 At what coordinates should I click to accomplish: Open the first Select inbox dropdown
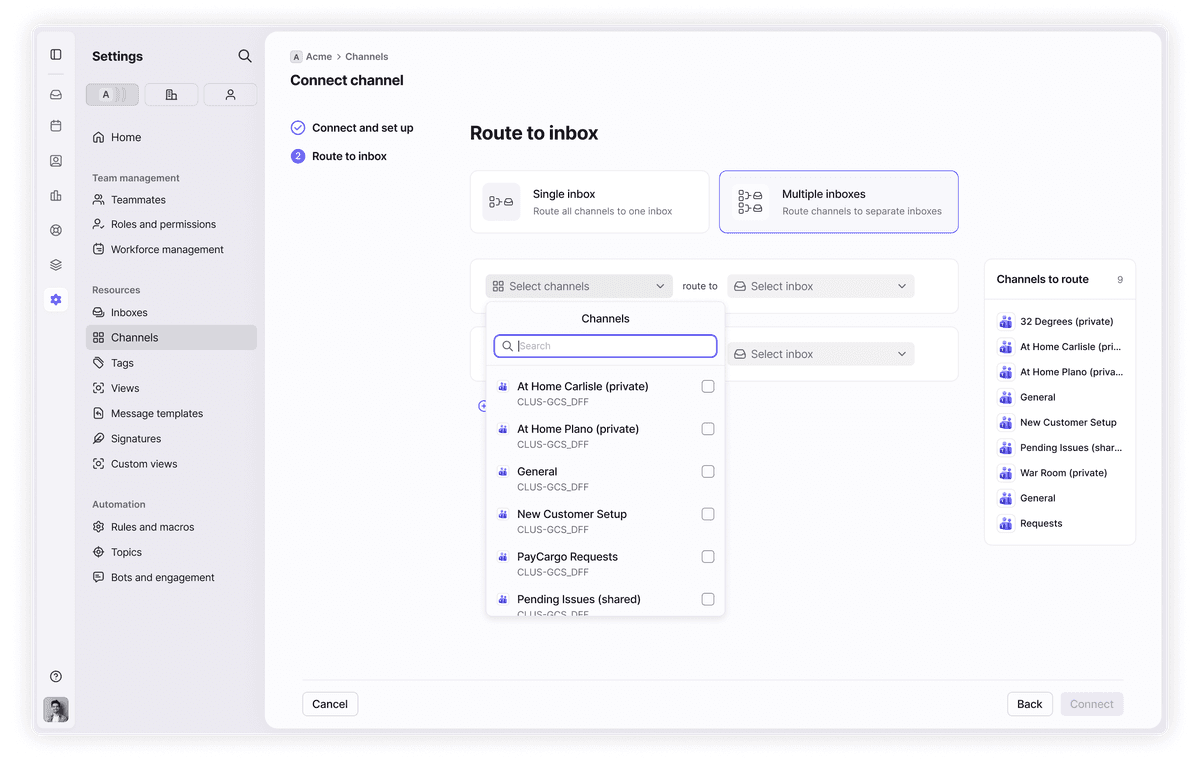(x=821, y=286)
